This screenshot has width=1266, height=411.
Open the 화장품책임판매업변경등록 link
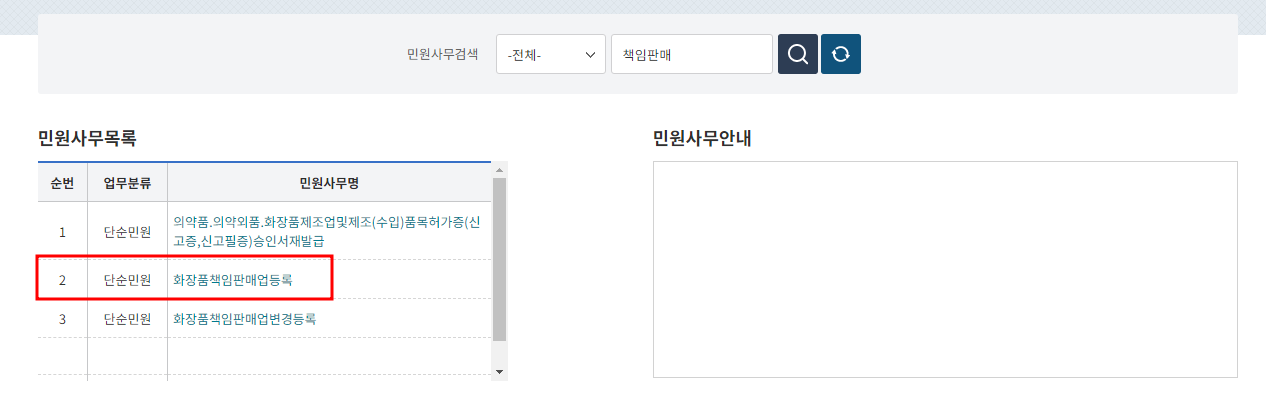pyautogui.click(x=245, y=320)
